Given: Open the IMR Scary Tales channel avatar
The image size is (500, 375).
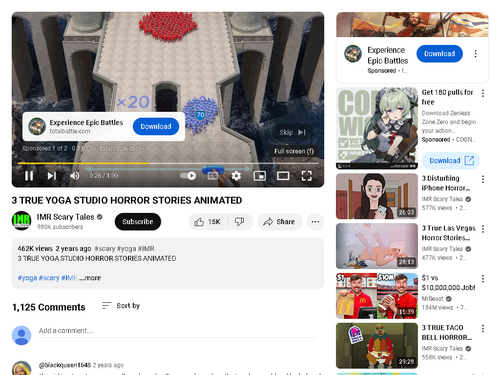Looking at the screenshot, I should pos(21,221).
